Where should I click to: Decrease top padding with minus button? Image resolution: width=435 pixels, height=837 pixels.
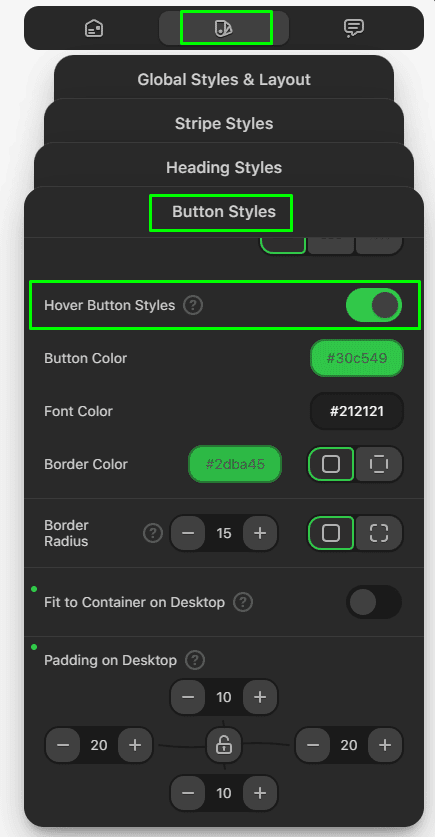[188, 697]
